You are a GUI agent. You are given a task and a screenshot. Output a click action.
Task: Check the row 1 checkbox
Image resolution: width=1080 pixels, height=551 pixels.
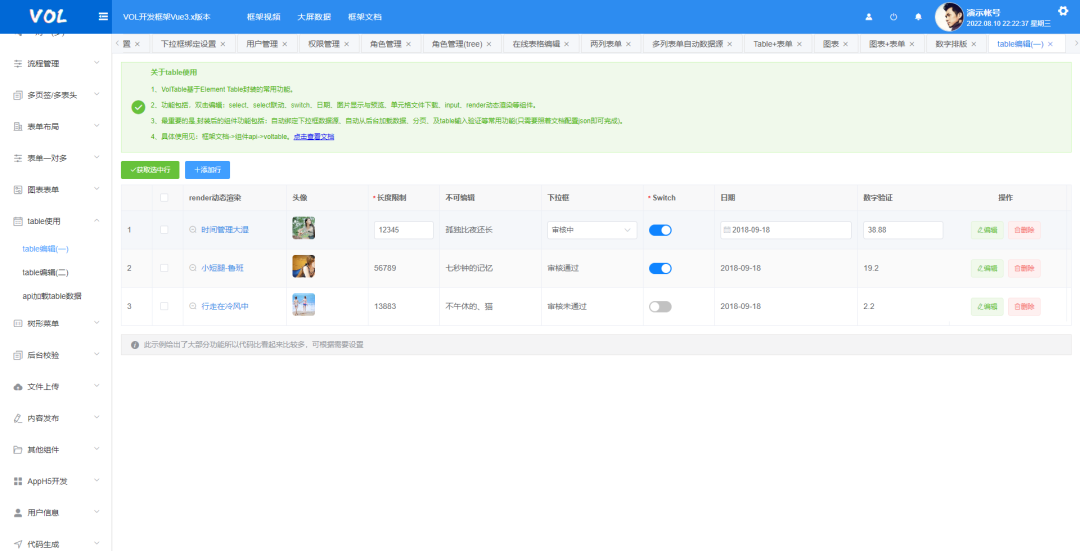164,229
